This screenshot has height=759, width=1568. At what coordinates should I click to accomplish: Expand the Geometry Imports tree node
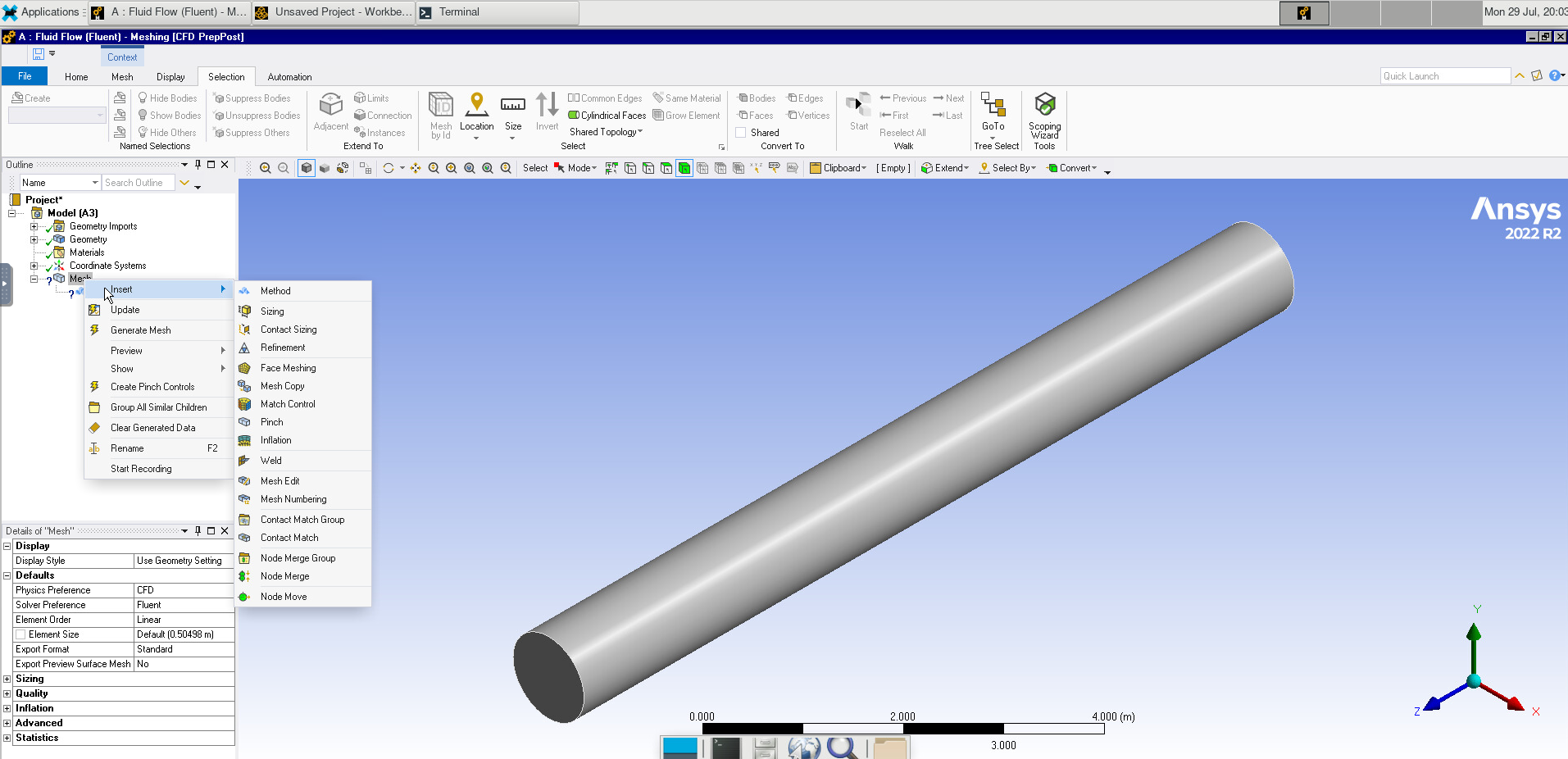[x=34, y=226]
